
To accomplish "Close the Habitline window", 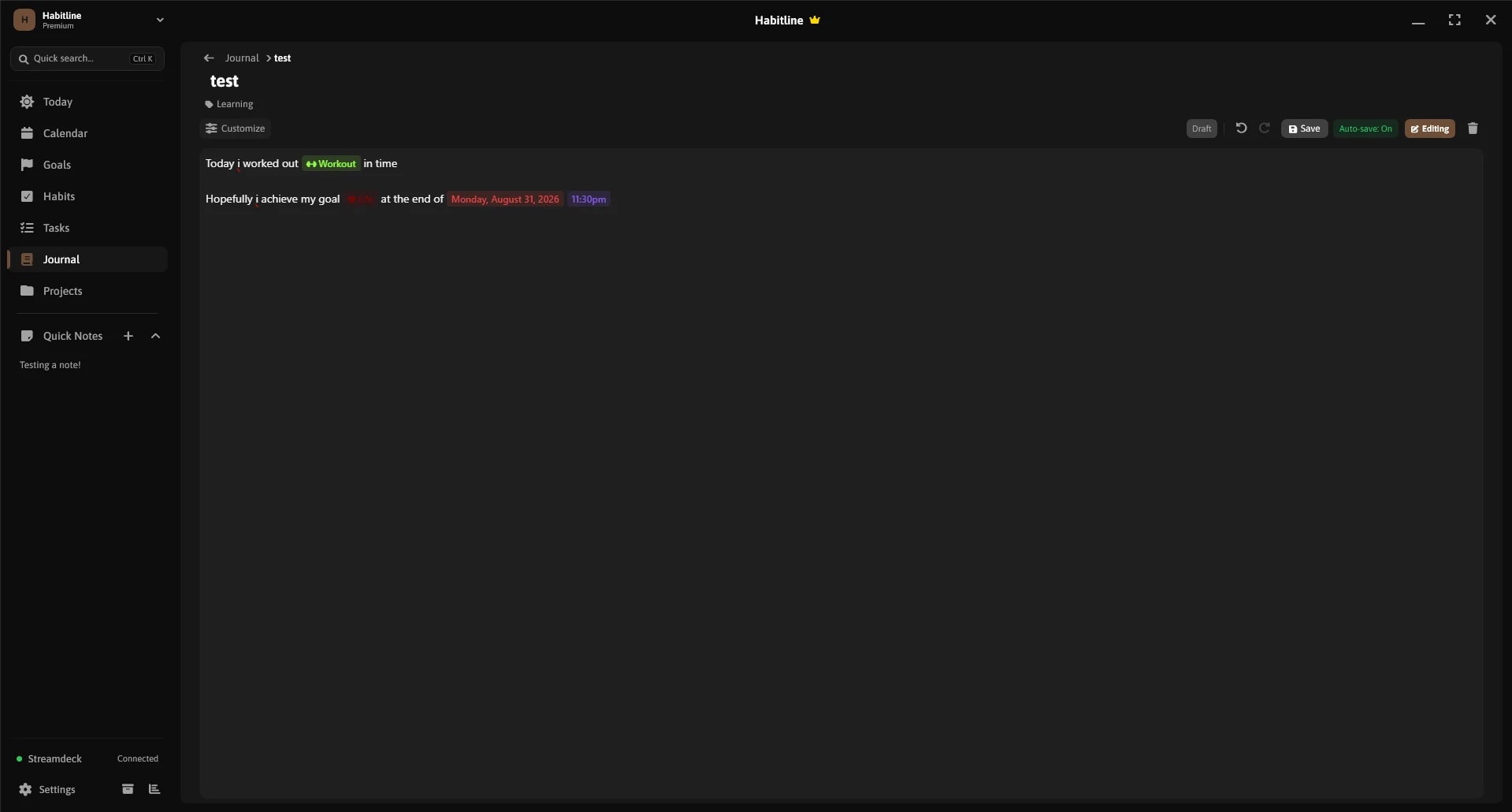I will pyautogui.click(x=1491, y=20).
